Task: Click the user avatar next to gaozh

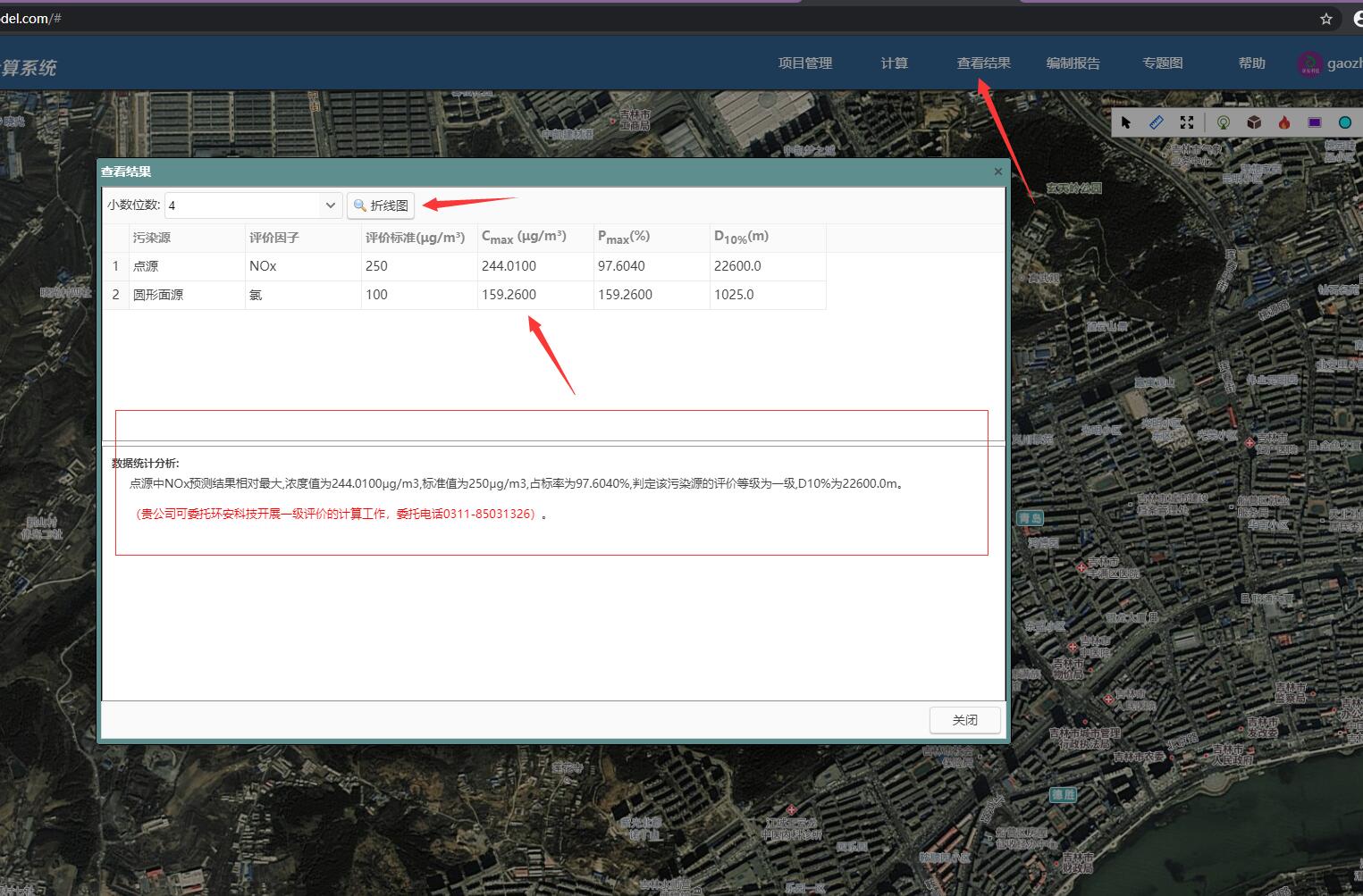Action: 1309,63
